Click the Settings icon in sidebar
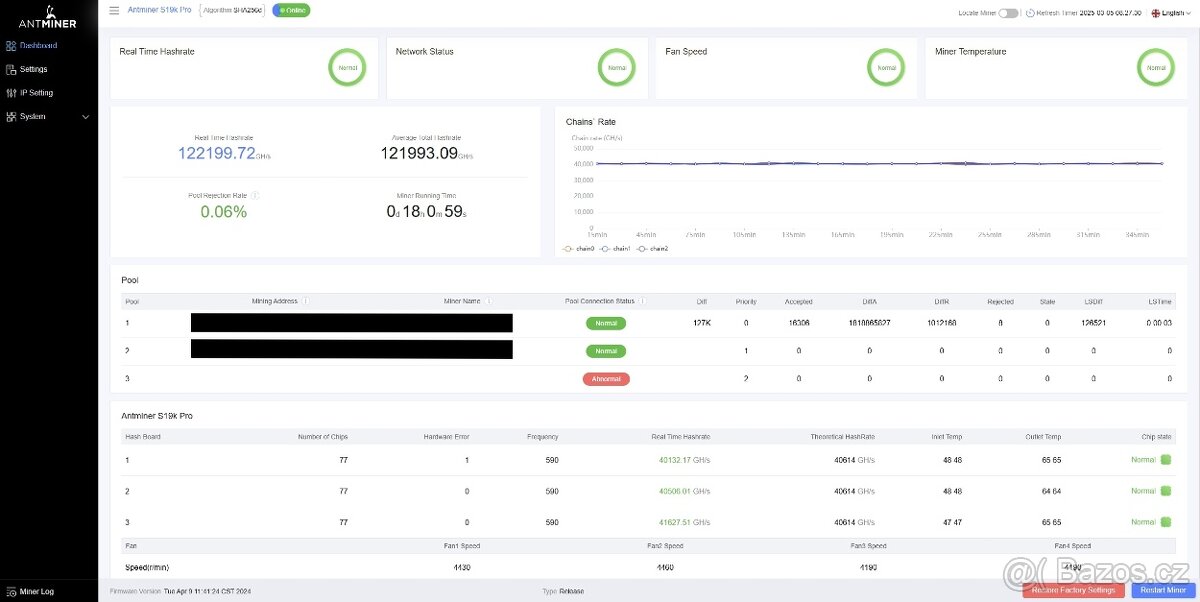 pos(11,69)
